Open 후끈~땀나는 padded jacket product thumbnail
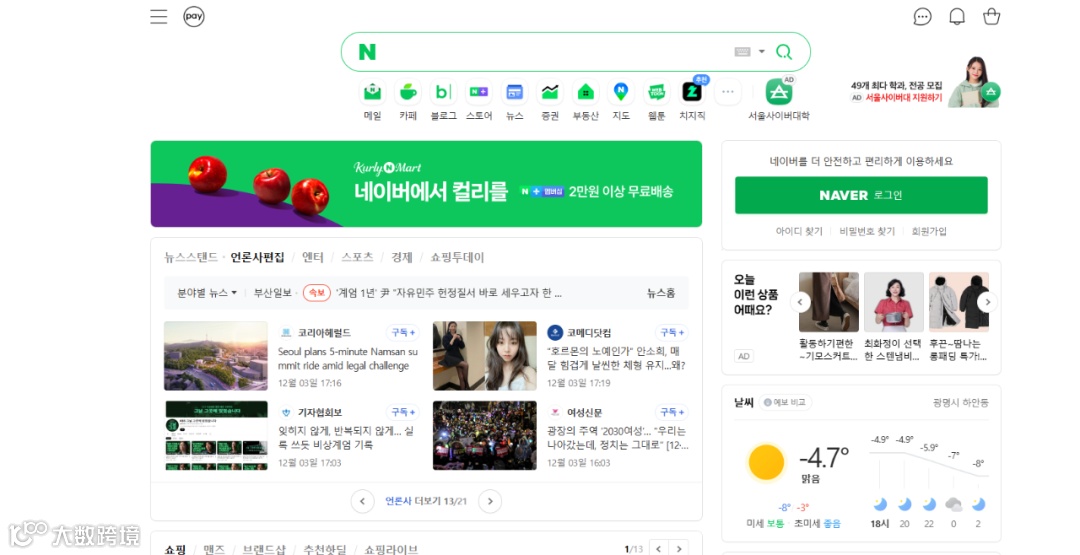 click(x=959, y=302)
